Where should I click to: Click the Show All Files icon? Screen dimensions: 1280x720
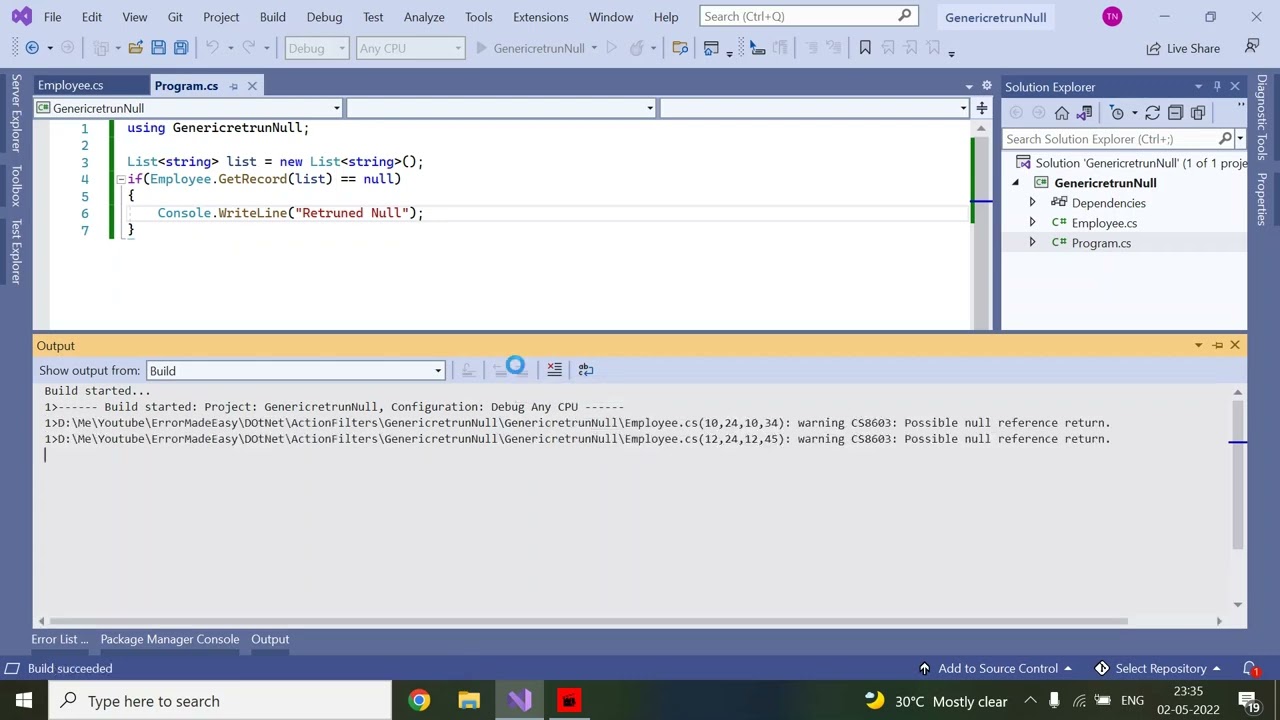pyautogui.click(x=1198, y=113)
